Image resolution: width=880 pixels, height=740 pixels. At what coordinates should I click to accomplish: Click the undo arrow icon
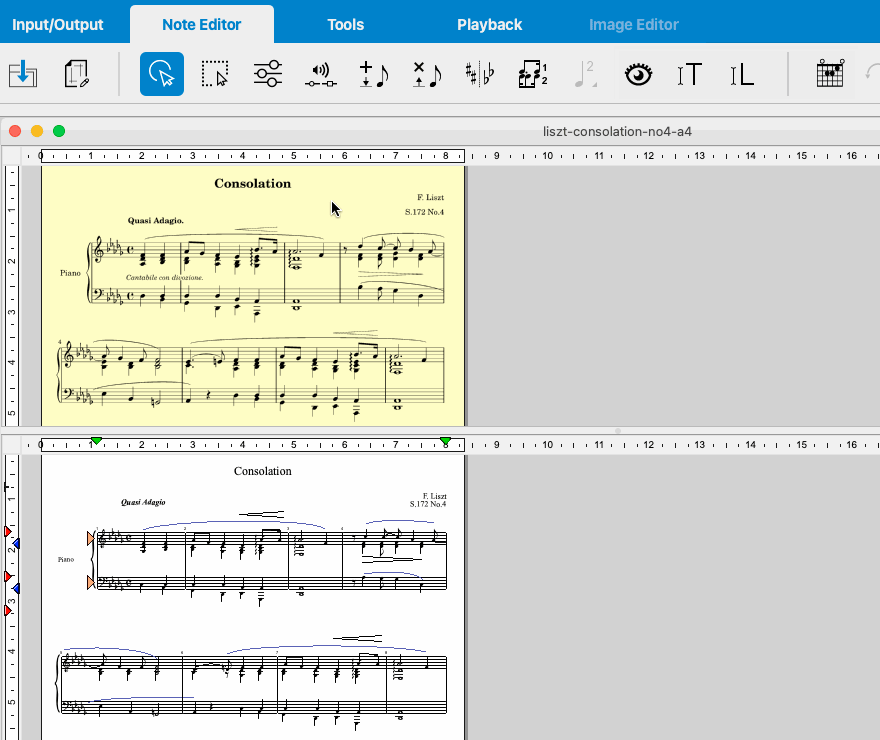(x=873, y=73)
